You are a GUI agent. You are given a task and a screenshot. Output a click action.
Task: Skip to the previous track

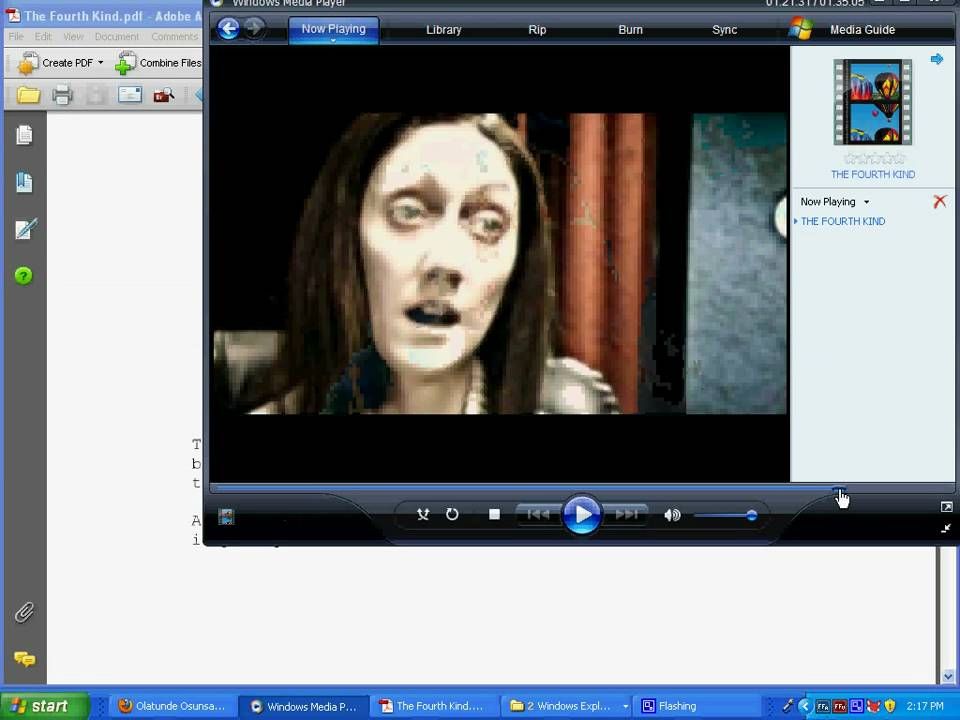(538, 514)
